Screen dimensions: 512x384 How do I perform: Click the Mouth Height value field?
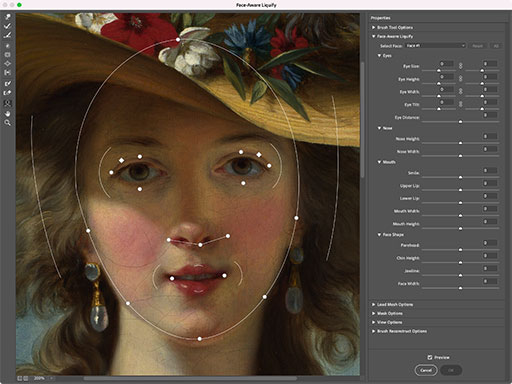pyautogui.click(x=490, y=221)
